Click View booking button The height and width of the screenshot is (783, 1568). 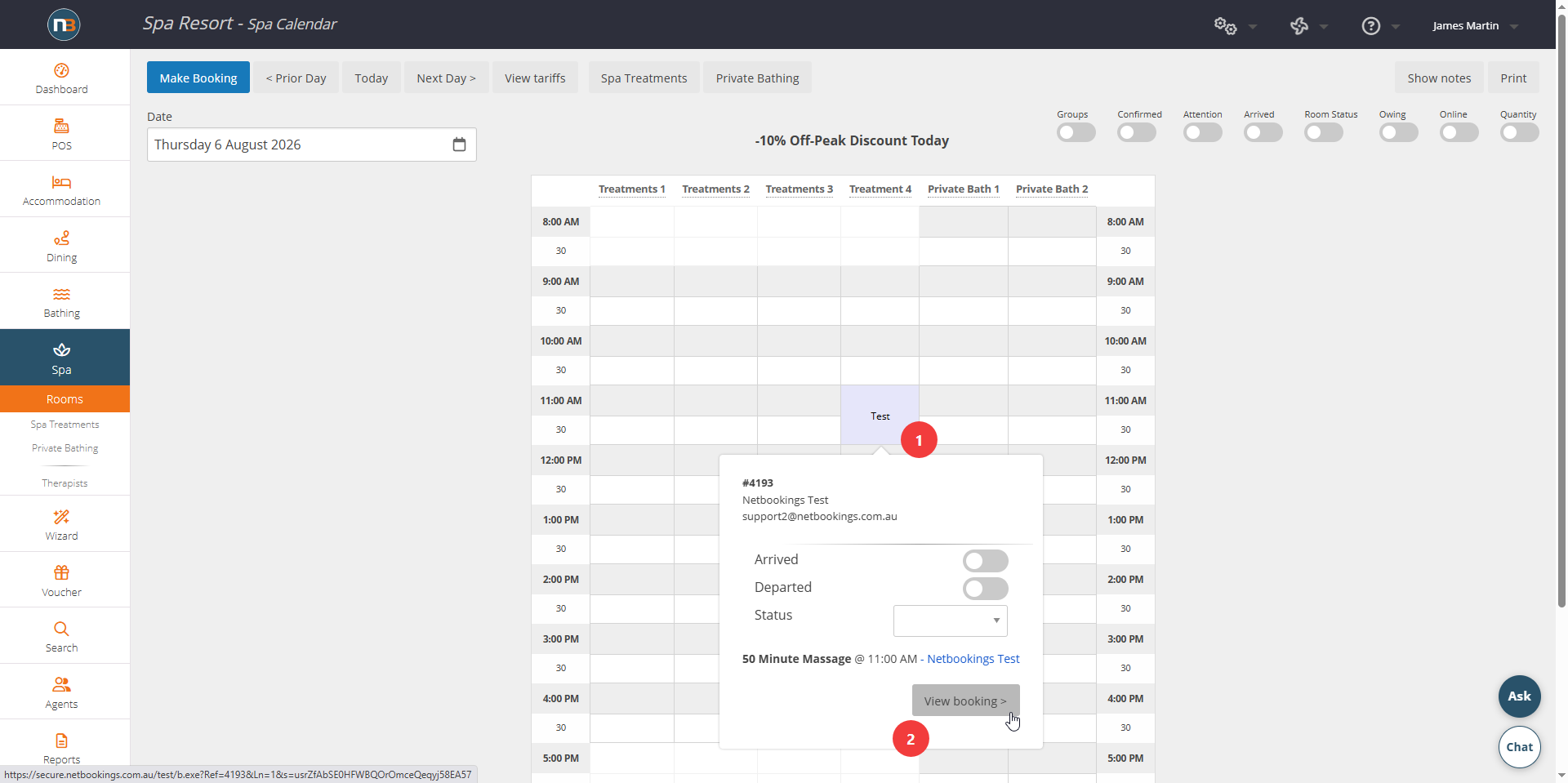[x=965, y=701]
